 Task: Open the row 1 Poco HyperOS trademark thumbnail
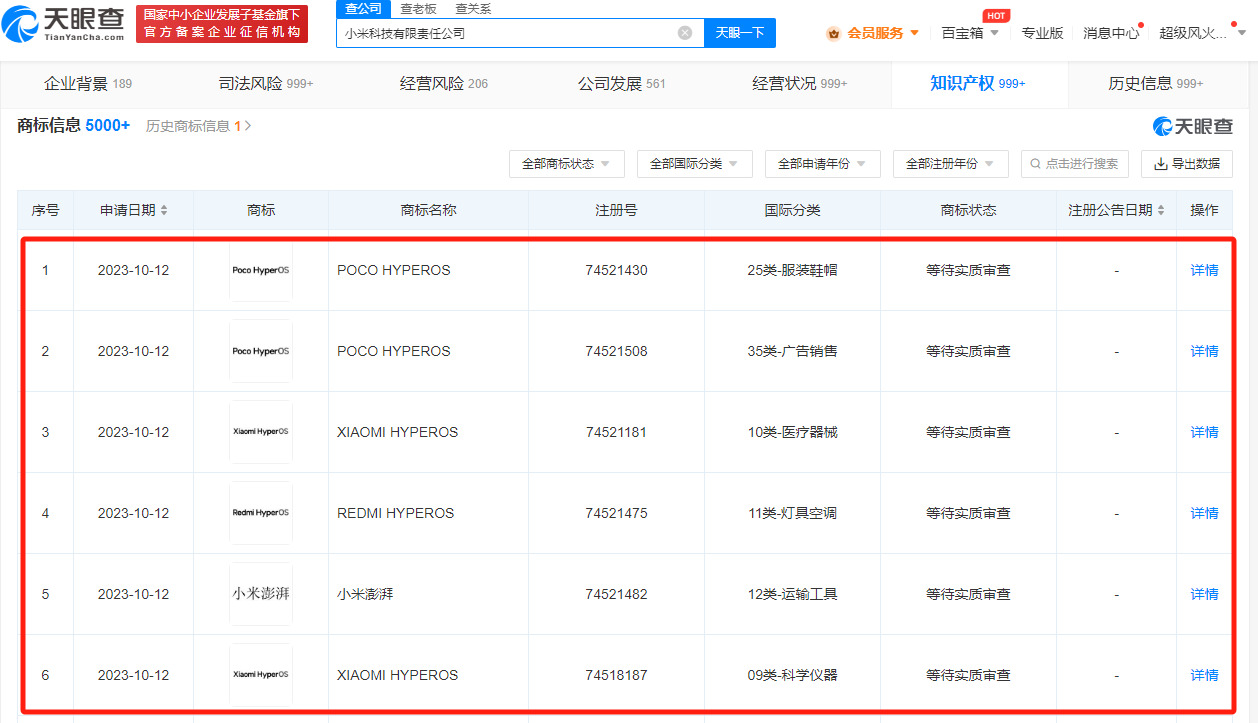point(261,270)
